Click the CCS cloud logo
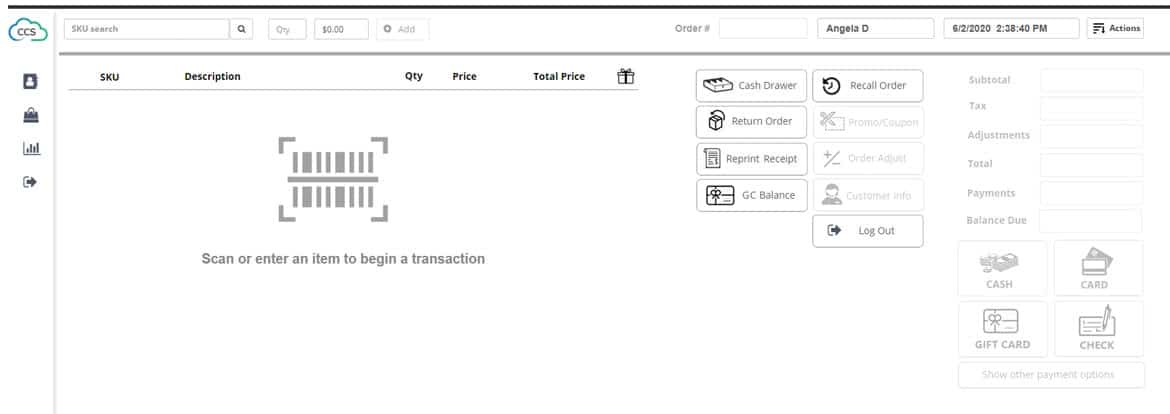Viewport: 1170px width, 414px height. (x=28, y=31)
